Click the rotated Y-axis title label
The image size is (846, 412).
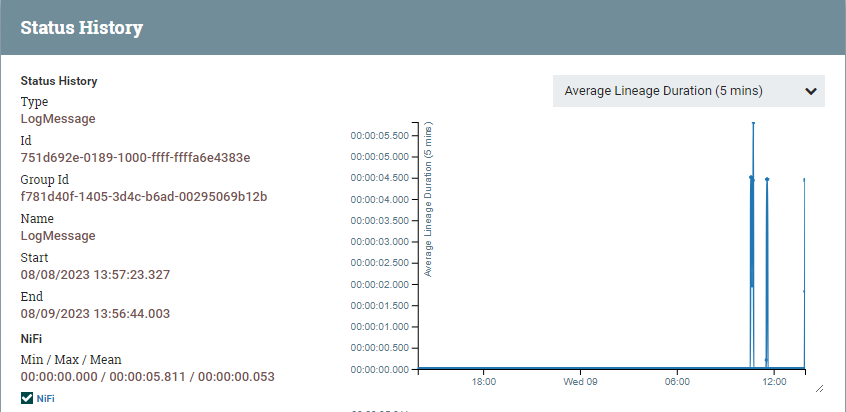[x=428, y=200]
